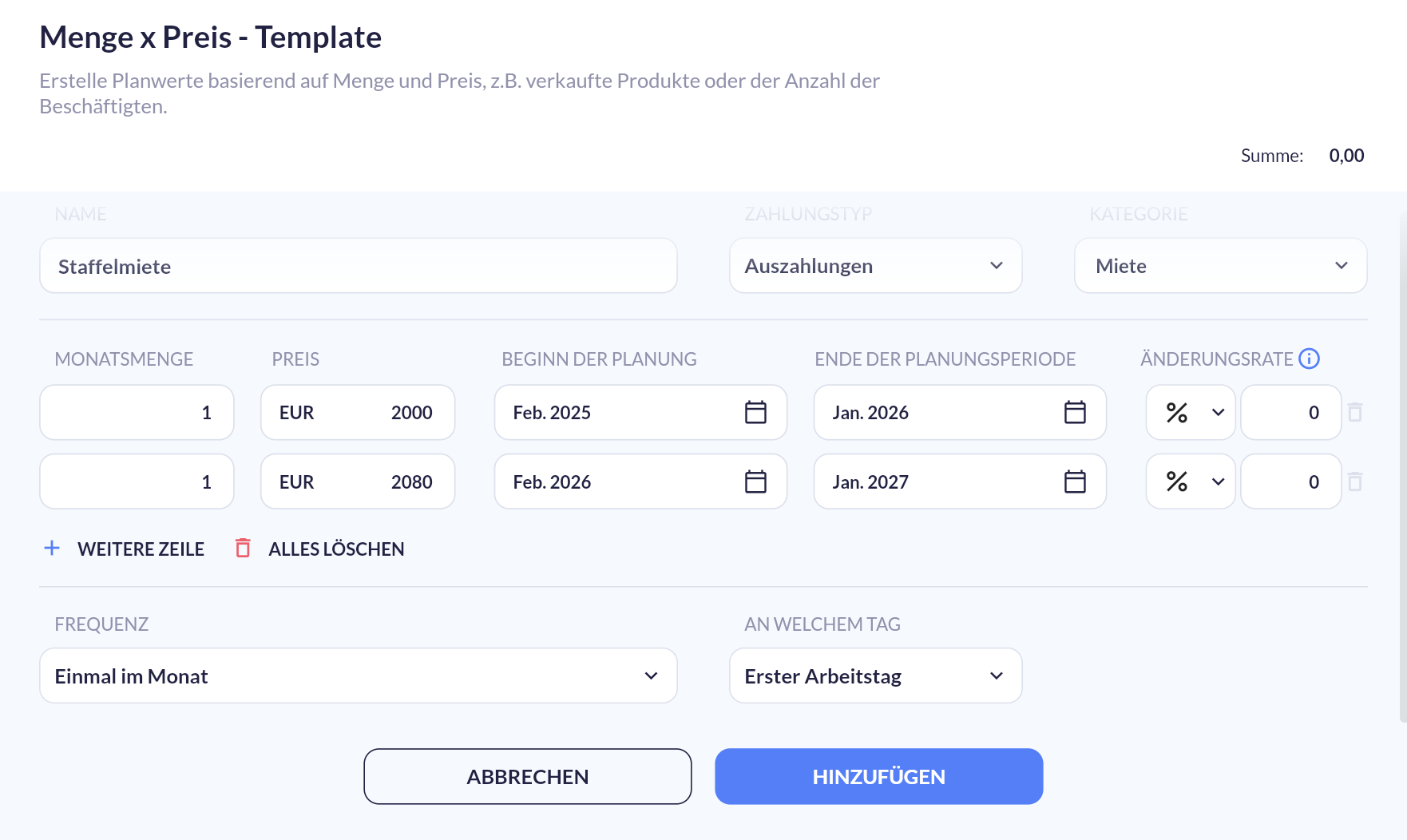Click the plus icon for Weitere Zeile
Image resolution: width=1407 pixels, height=840 pixels.
pos(52,548)
